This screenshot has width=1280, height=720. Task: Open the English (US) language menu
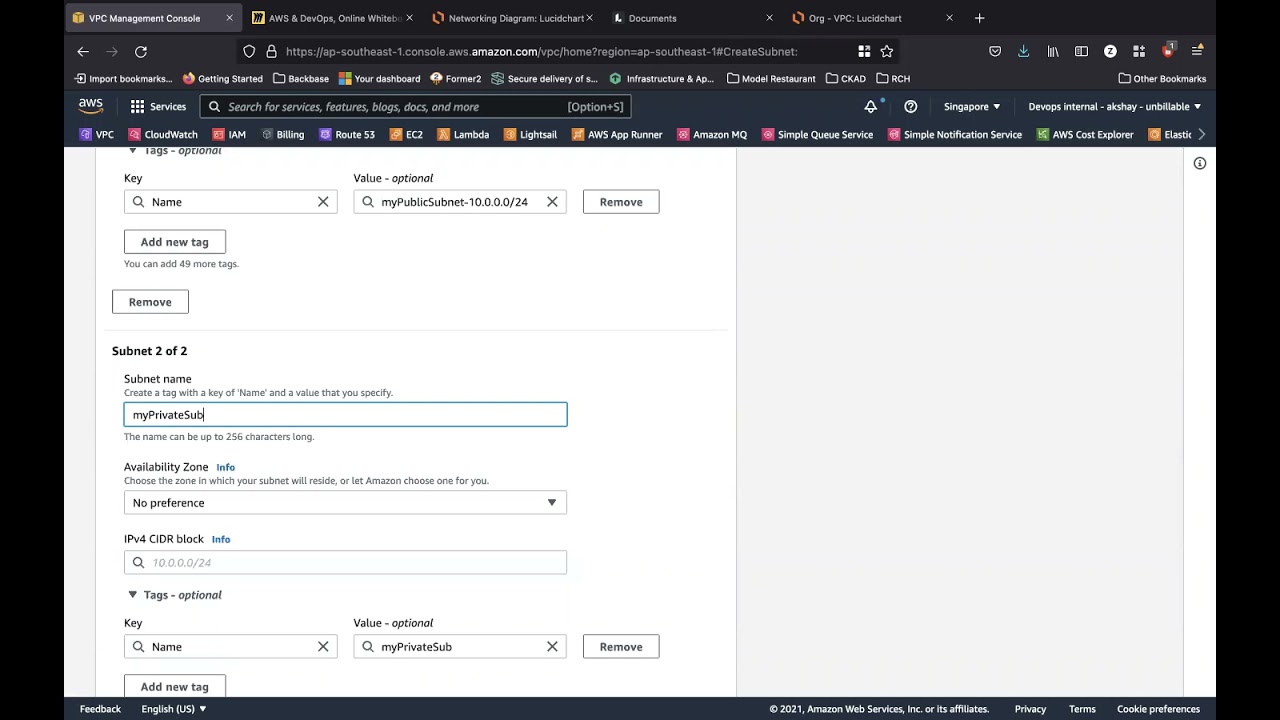click(x=174, y=709)
